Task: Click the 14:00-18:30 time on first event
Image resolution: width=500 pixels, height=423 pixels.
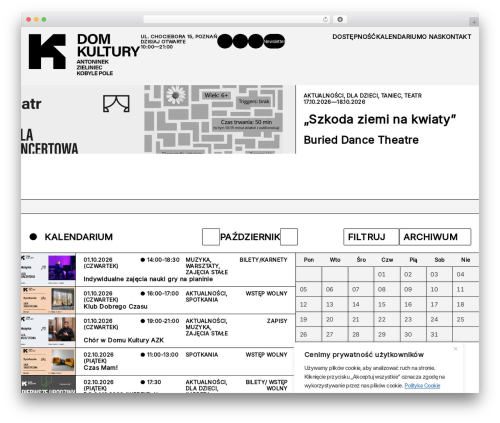Action: point(163,260)
